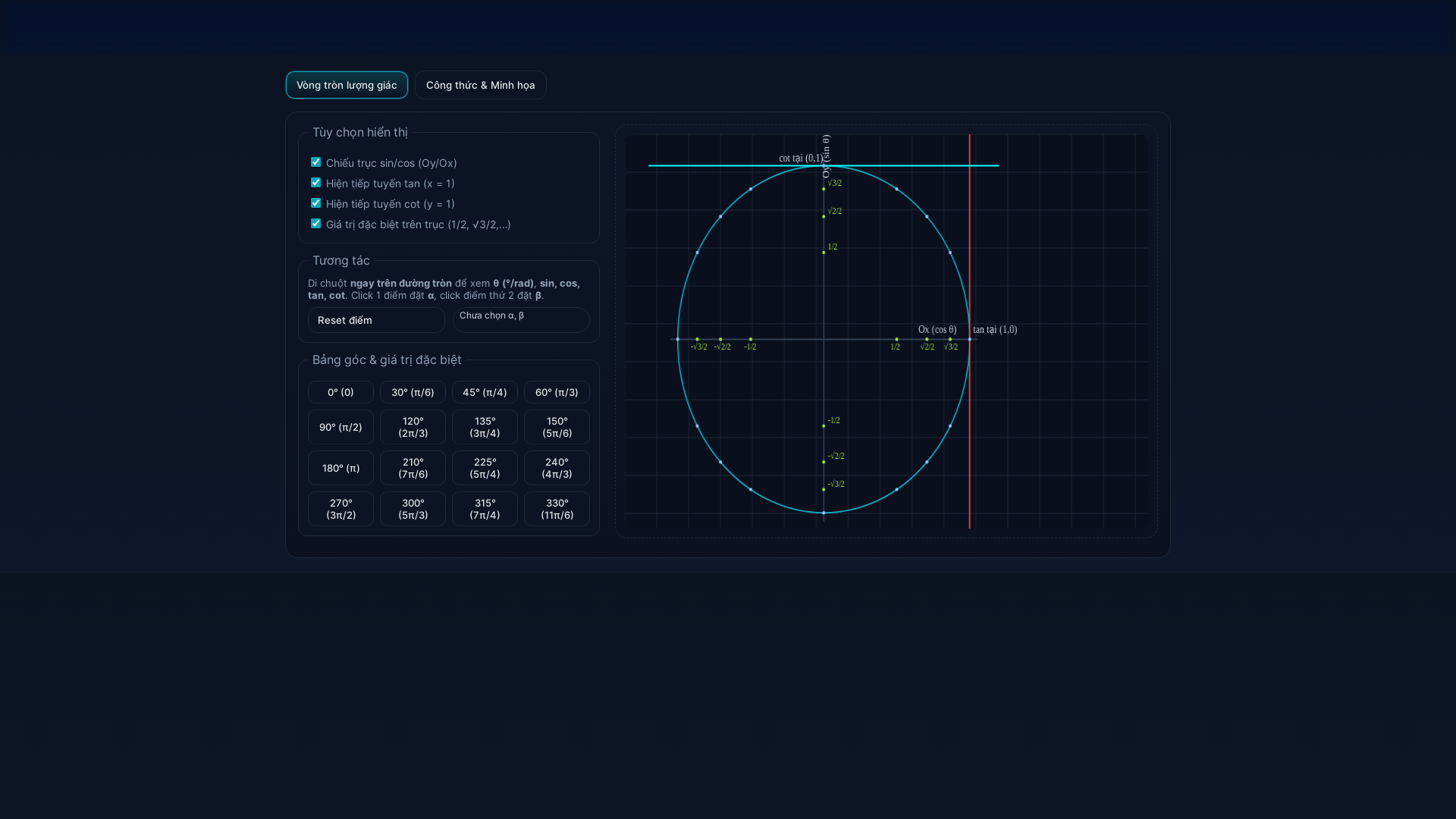Toggle Giá trị đặc biệt trên trục checkbox
Image resolution: width=1456 pixels, height=819 pixels.
point(315,224)
